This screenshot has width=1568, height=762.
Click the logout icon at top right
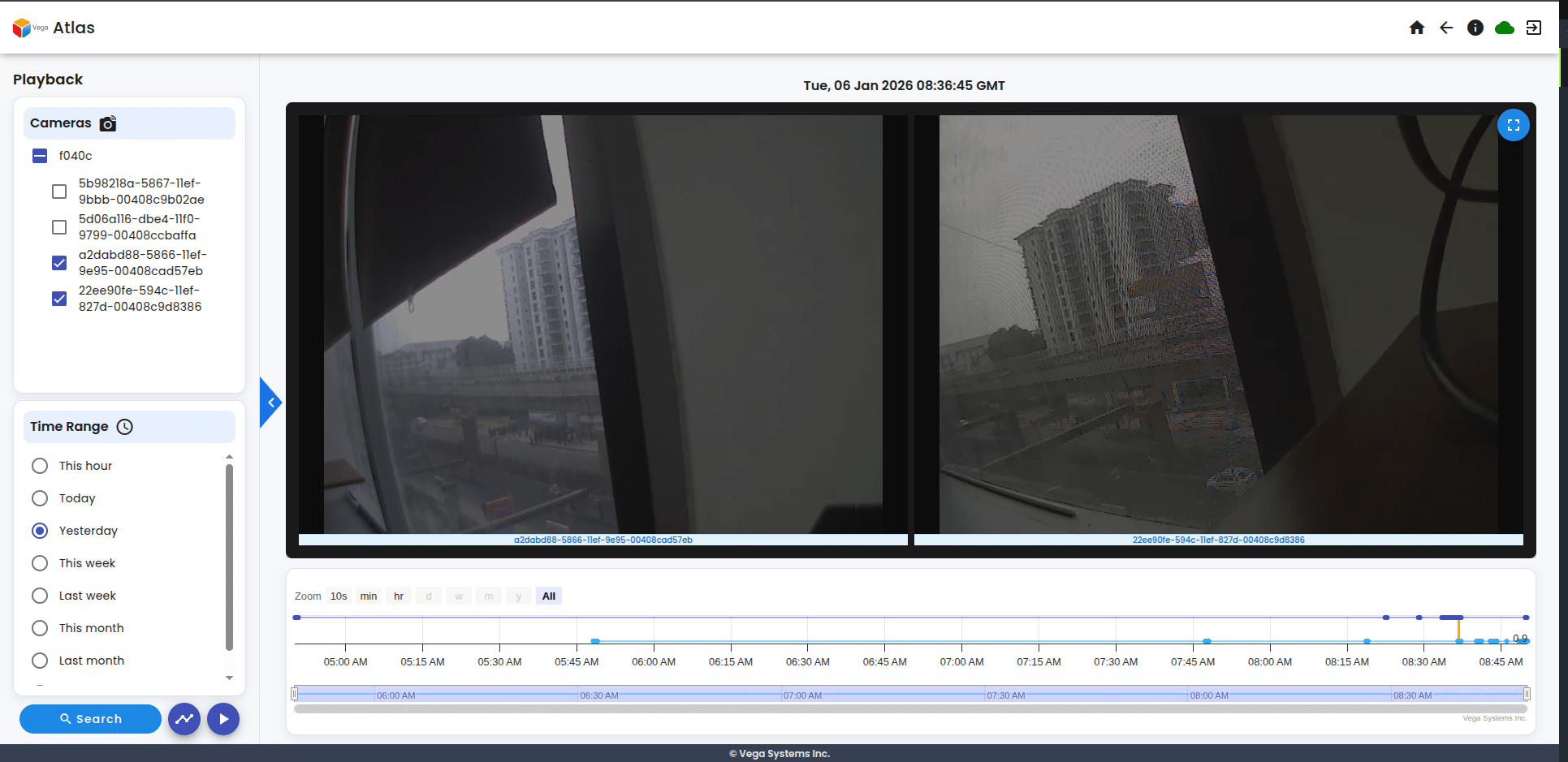coord(1535,27)
